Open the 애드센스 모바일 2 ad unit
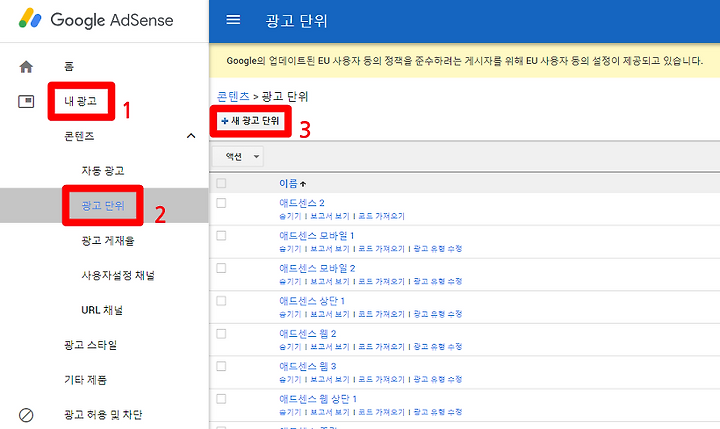Viewport: 720px width, 429px height. (x=317, y=268)
